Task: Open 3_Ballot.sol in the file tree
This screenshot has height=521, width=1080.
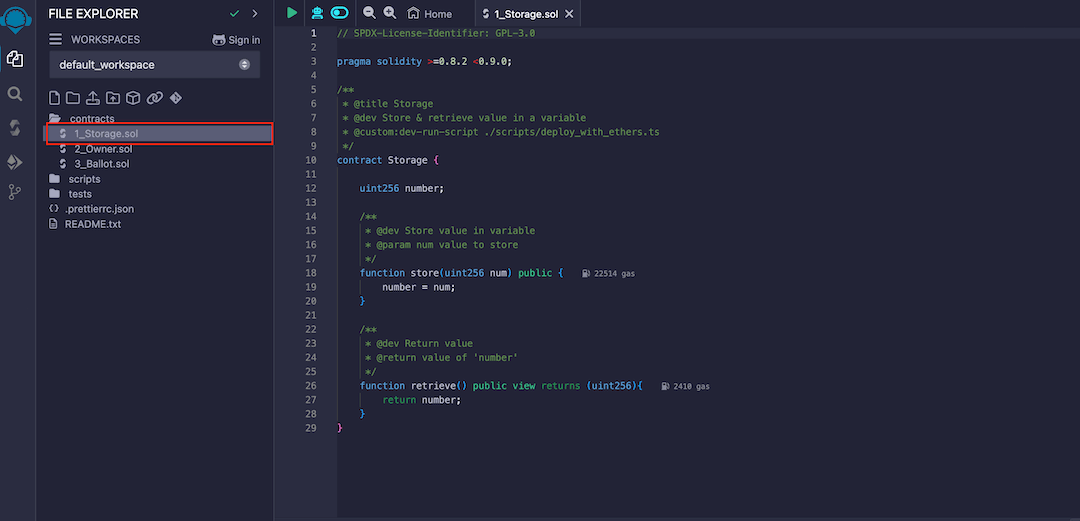Action: tap(101, 164)
